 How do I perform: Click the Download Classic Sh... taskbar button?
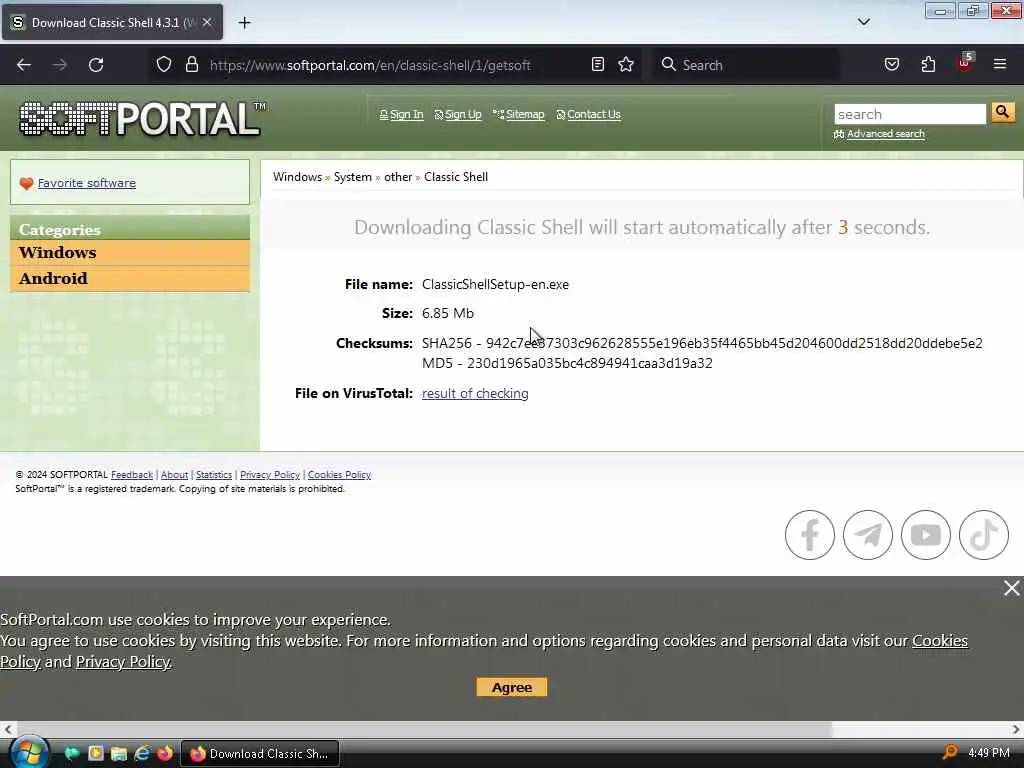[x=259, y=754]
